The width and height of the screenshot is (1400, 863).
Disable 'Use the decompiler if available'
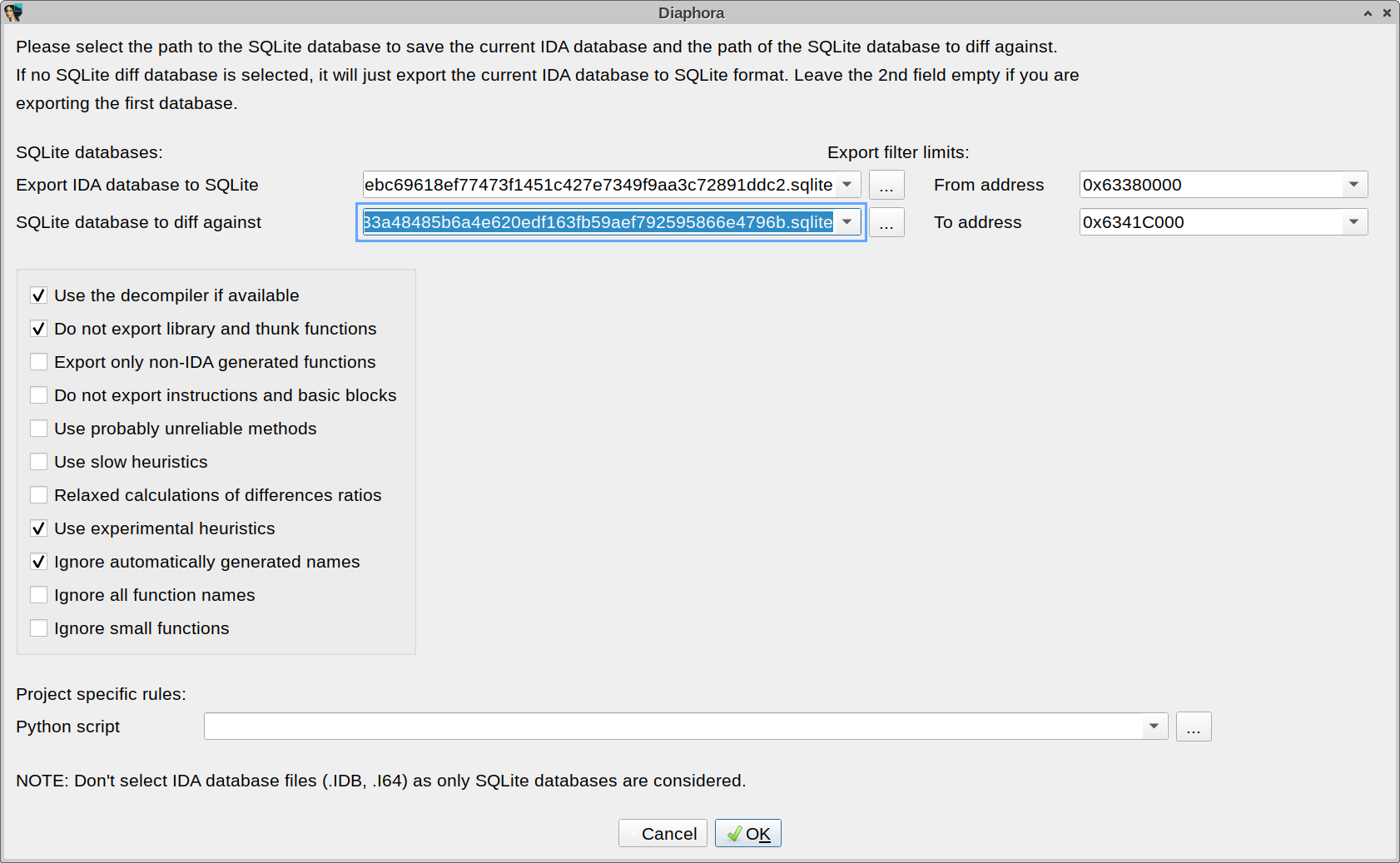[38, 295]
